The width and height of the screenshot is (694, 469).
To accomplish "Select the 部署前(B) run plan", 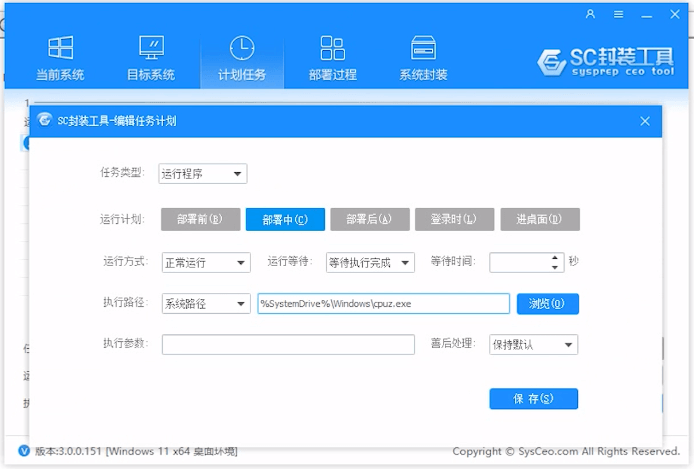I will pos(200,219).
